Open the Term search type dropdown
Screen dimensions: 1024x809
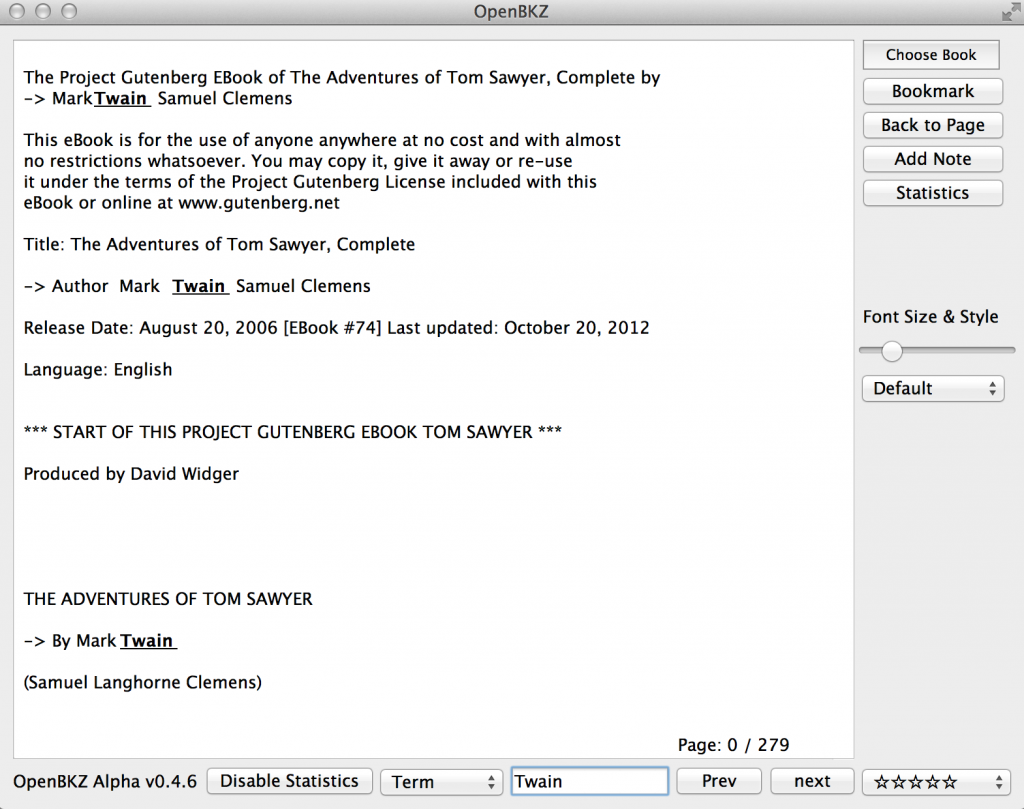[x=441, y=782]
